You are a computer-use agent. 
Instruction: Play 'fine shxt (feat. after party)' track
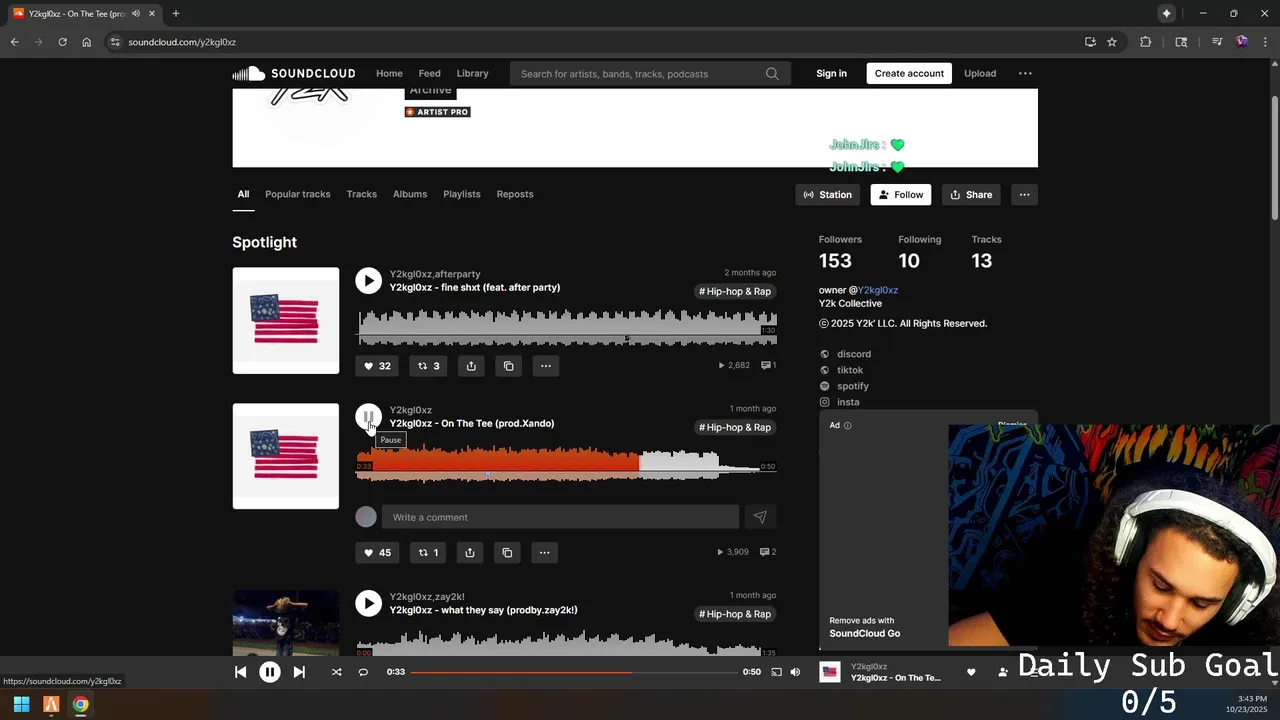(368, 281)
